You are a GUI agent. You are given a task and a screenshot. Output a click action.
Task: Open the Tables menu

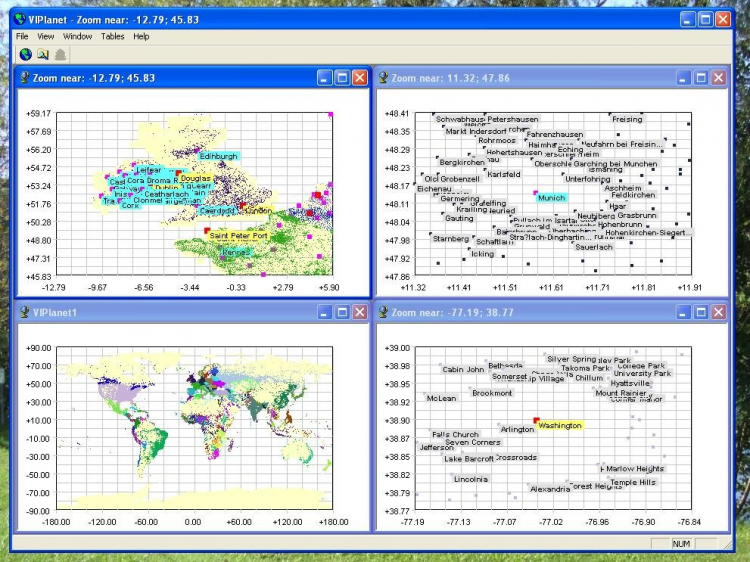pyautogui.click(x=113, y=36)
